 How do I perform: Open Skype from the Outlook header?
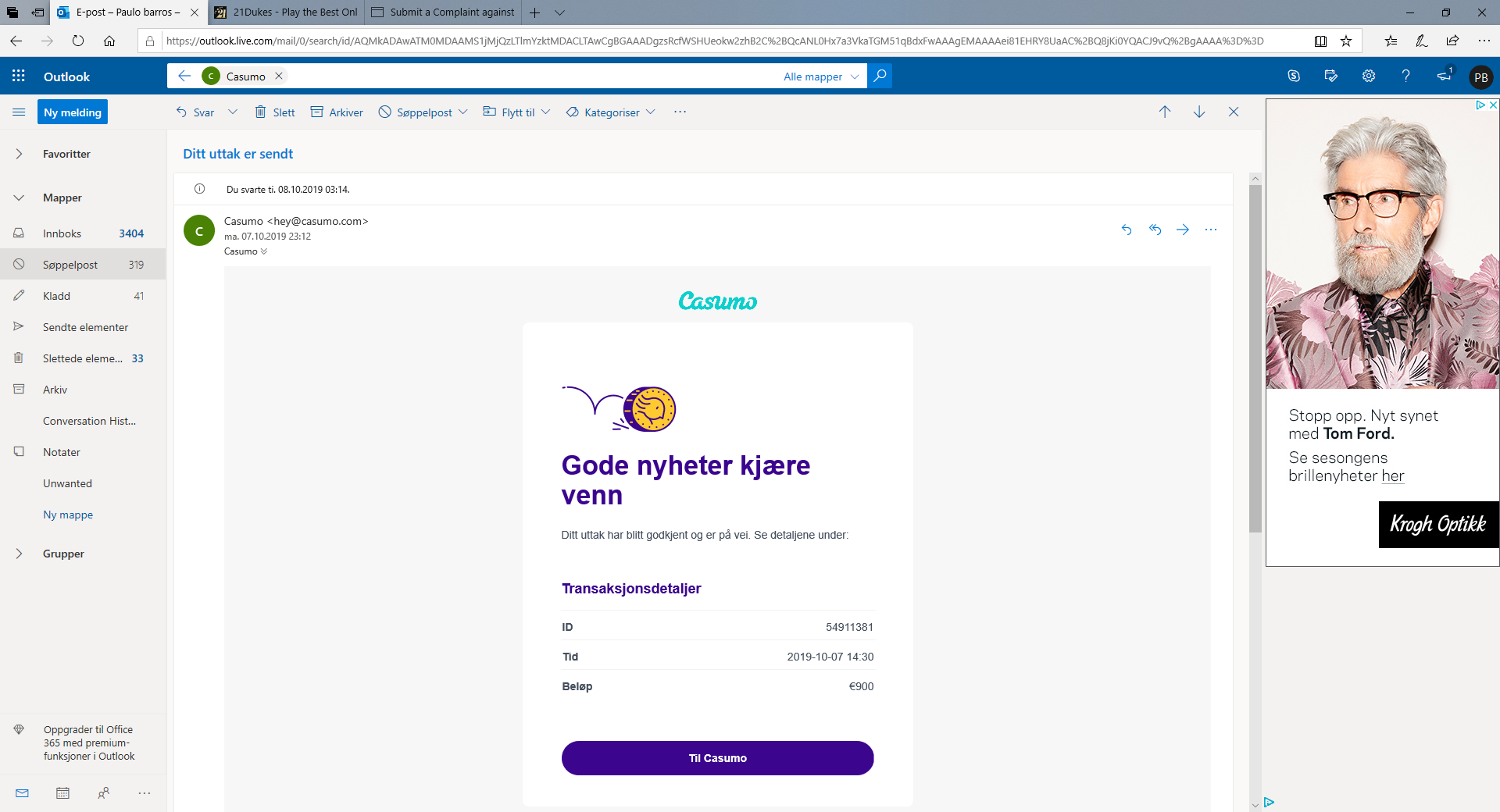(1294, 76)
